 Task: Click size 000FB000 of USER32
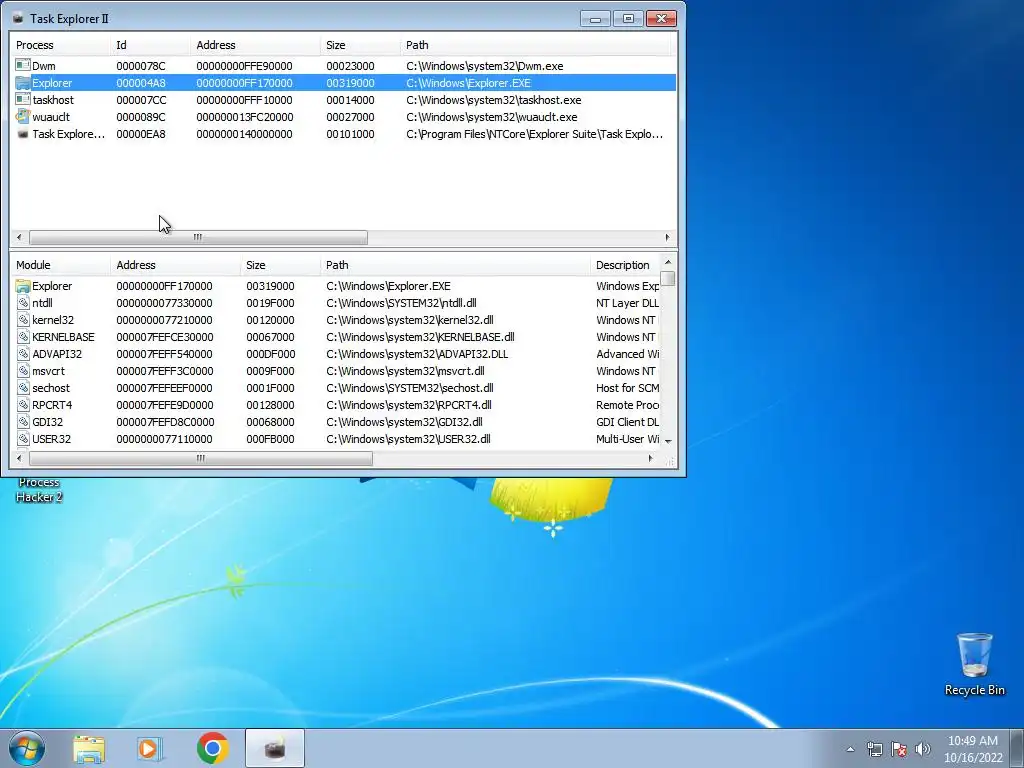point(270,439)
